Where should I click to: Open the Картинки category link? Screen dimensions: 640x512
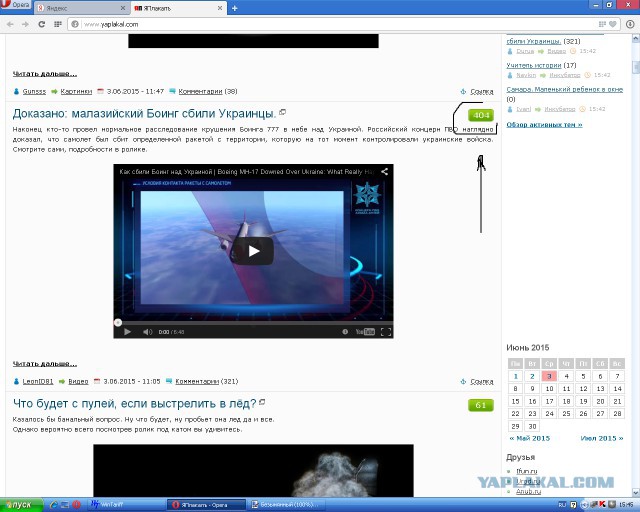(x=76, y=91)
